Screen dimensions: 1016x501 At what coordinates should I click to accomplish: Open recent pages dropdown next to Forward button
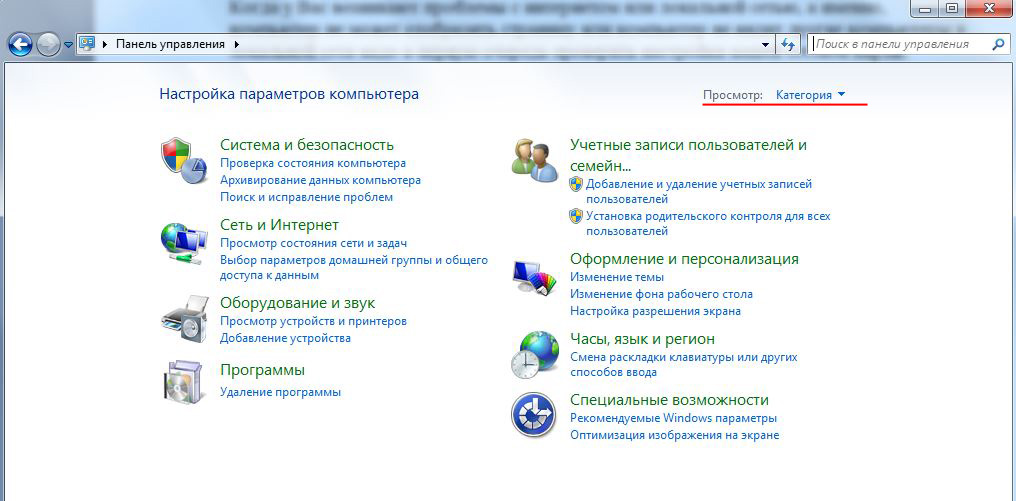(x=68, y=45)
